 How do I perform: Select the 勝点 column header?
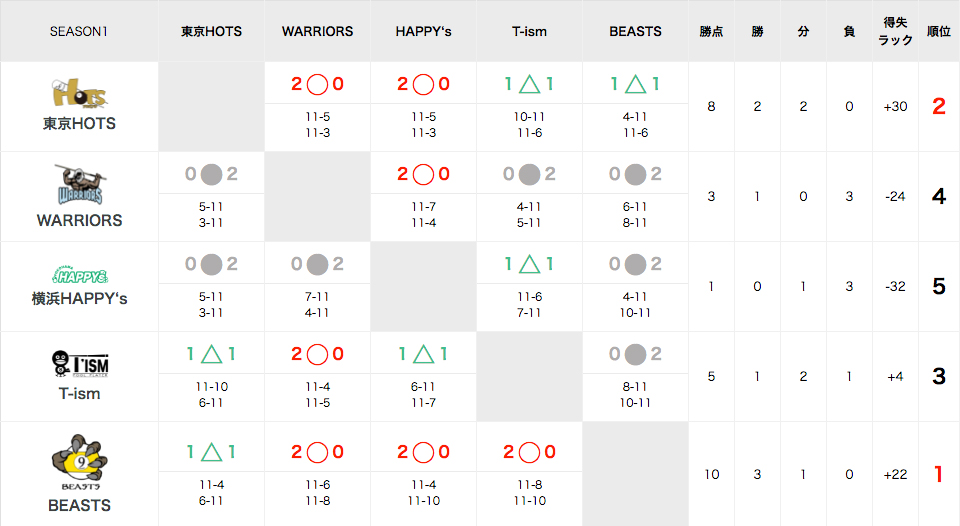(x=711, y=31)
